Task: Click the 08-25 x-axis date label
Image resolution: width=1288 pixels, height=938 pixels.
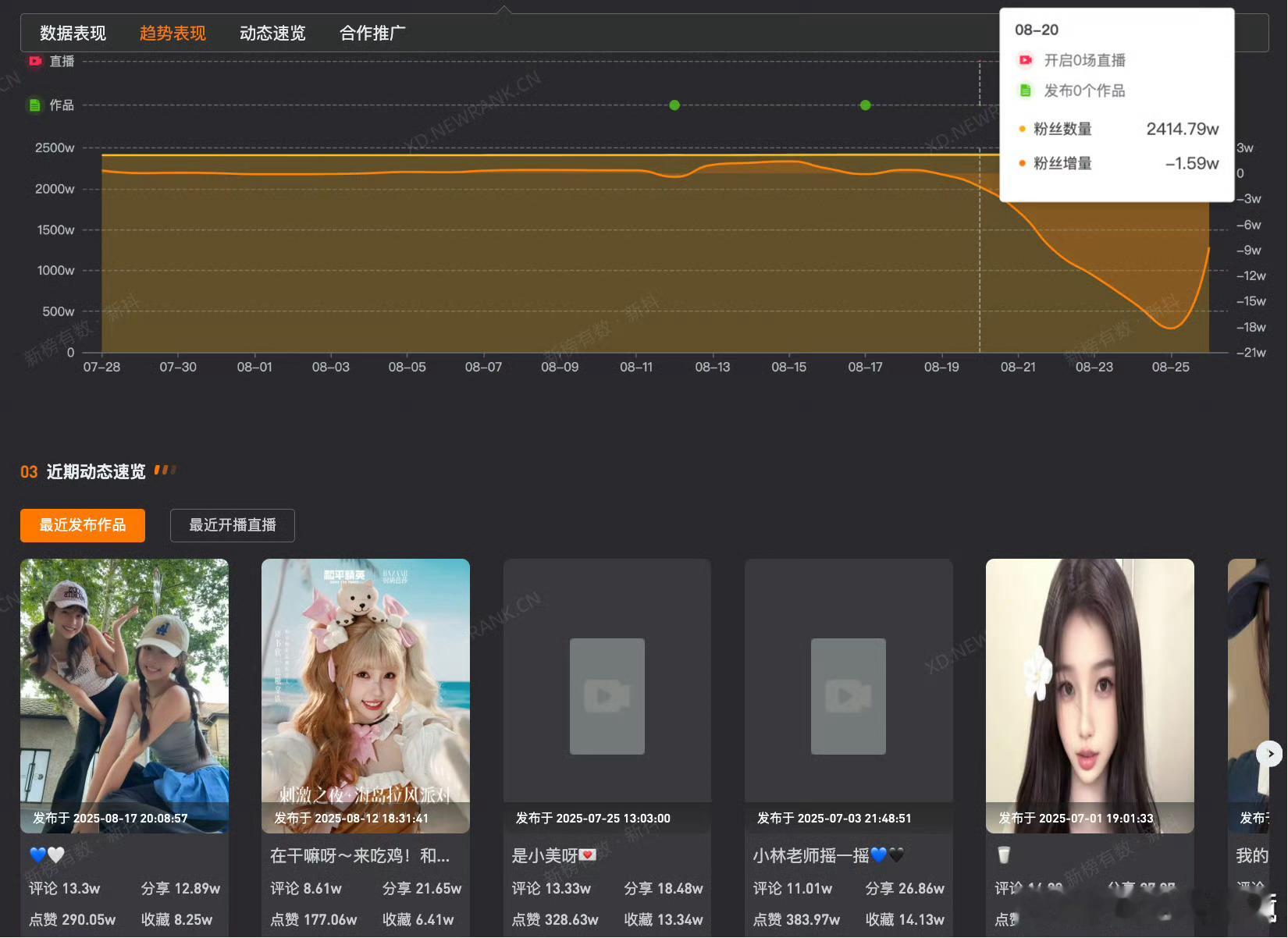Action: [1171, 367]
